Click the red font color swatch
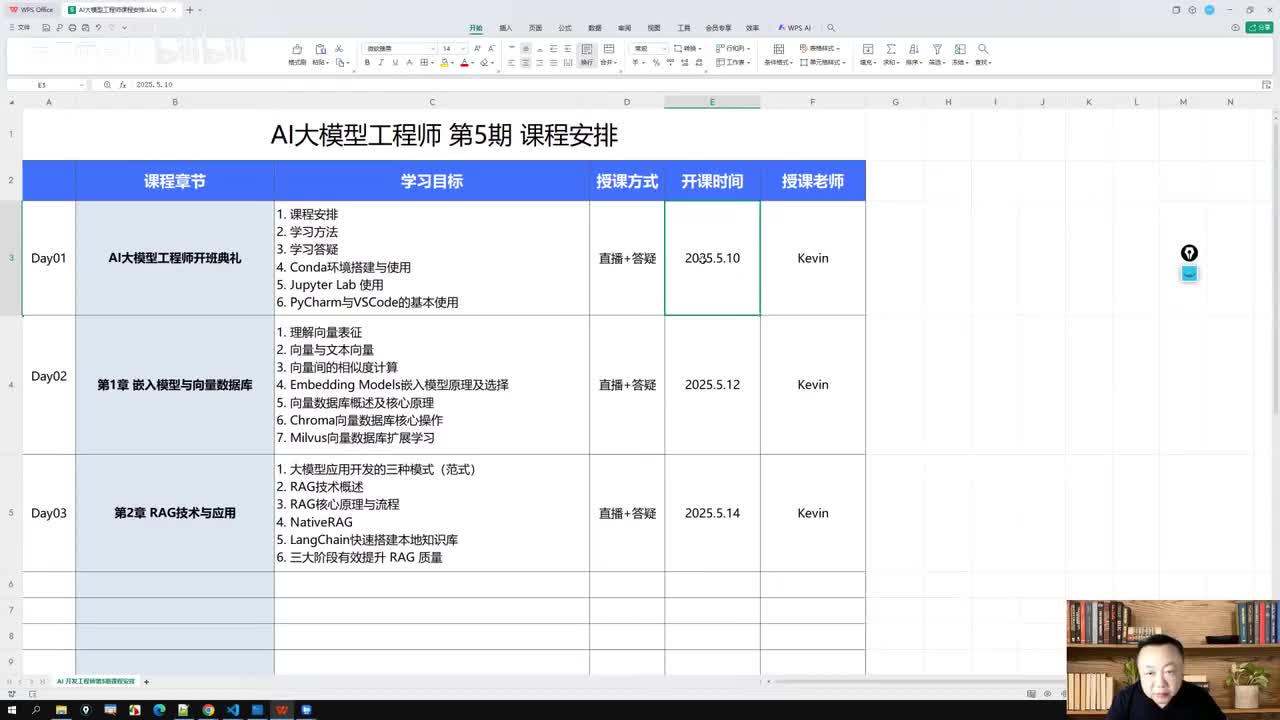The height and width of the screenshot is (720, 1280). (464, 62)
